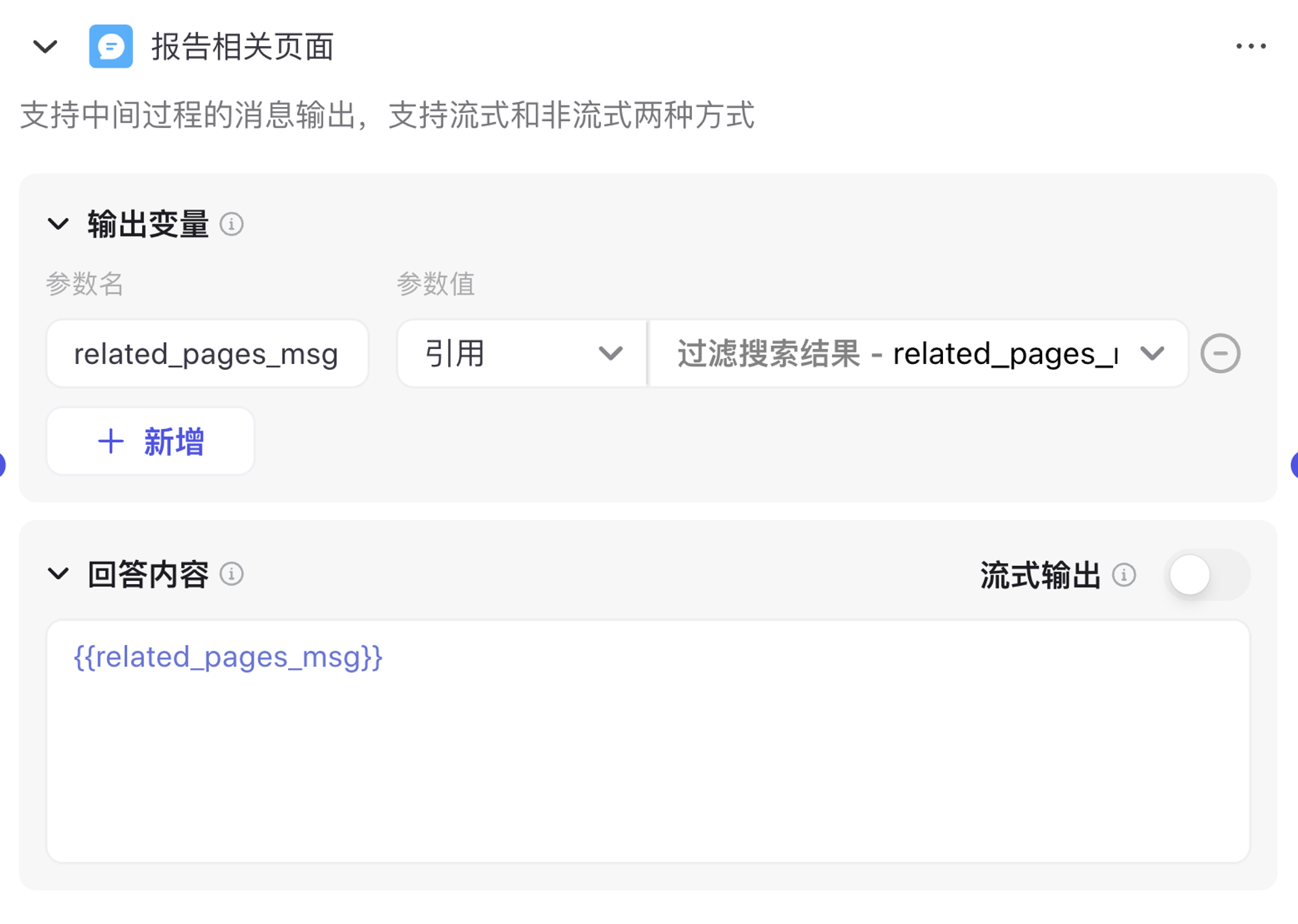Open the 引用 parameter value dropdown

click(x=519, y=354)
